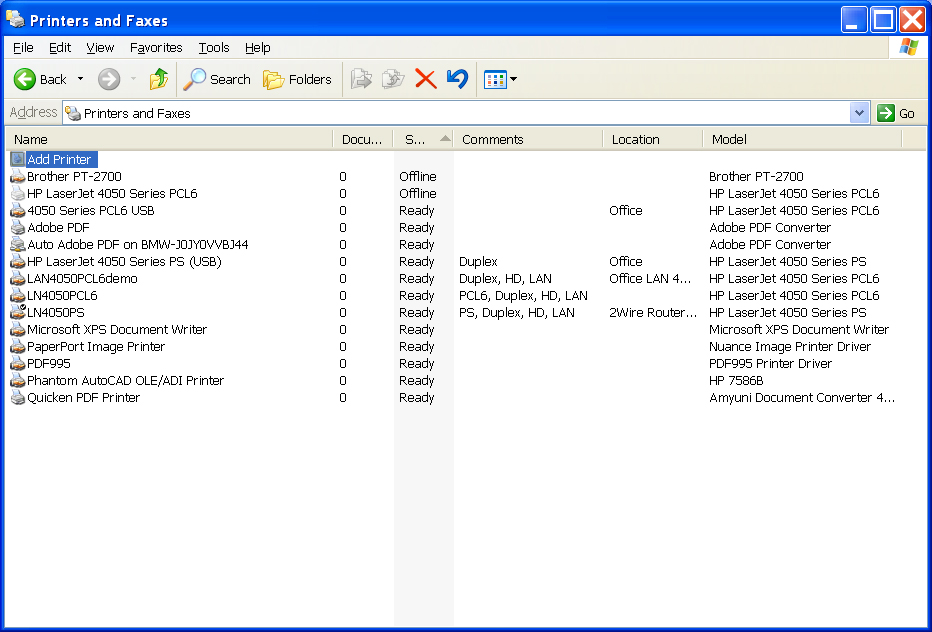Click the blue Undo toolbar icon

point(457,79)
